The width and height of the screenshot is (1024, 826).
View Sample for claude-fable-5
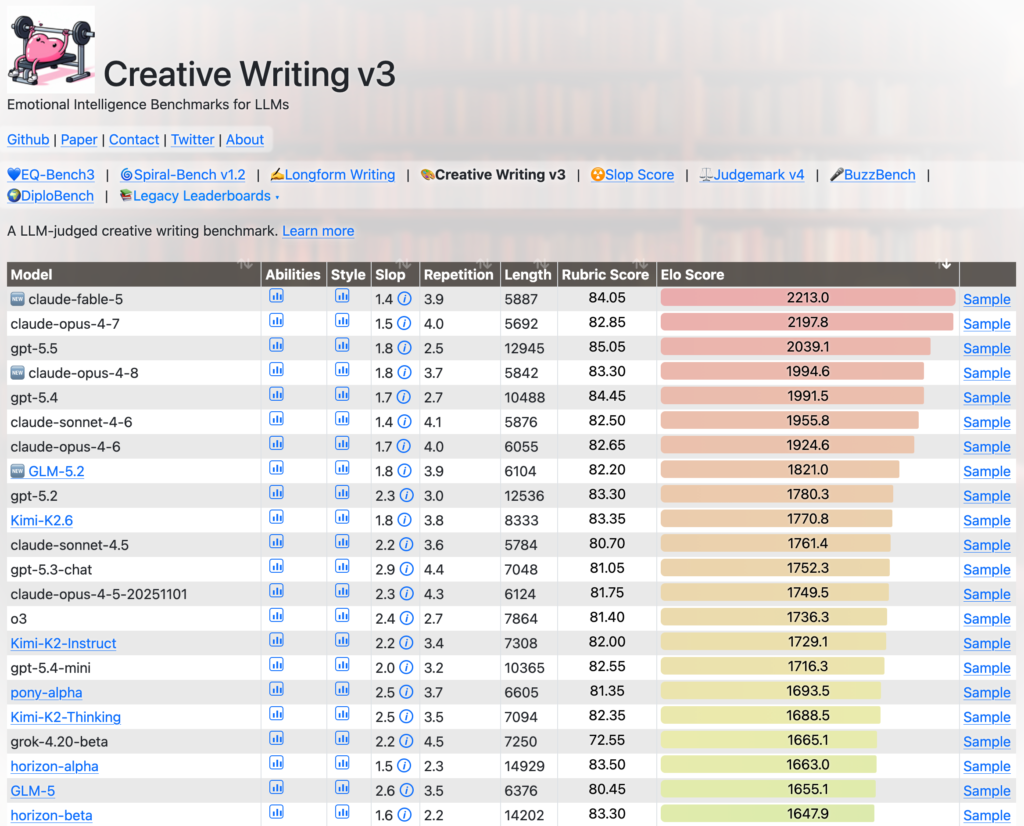987,299
